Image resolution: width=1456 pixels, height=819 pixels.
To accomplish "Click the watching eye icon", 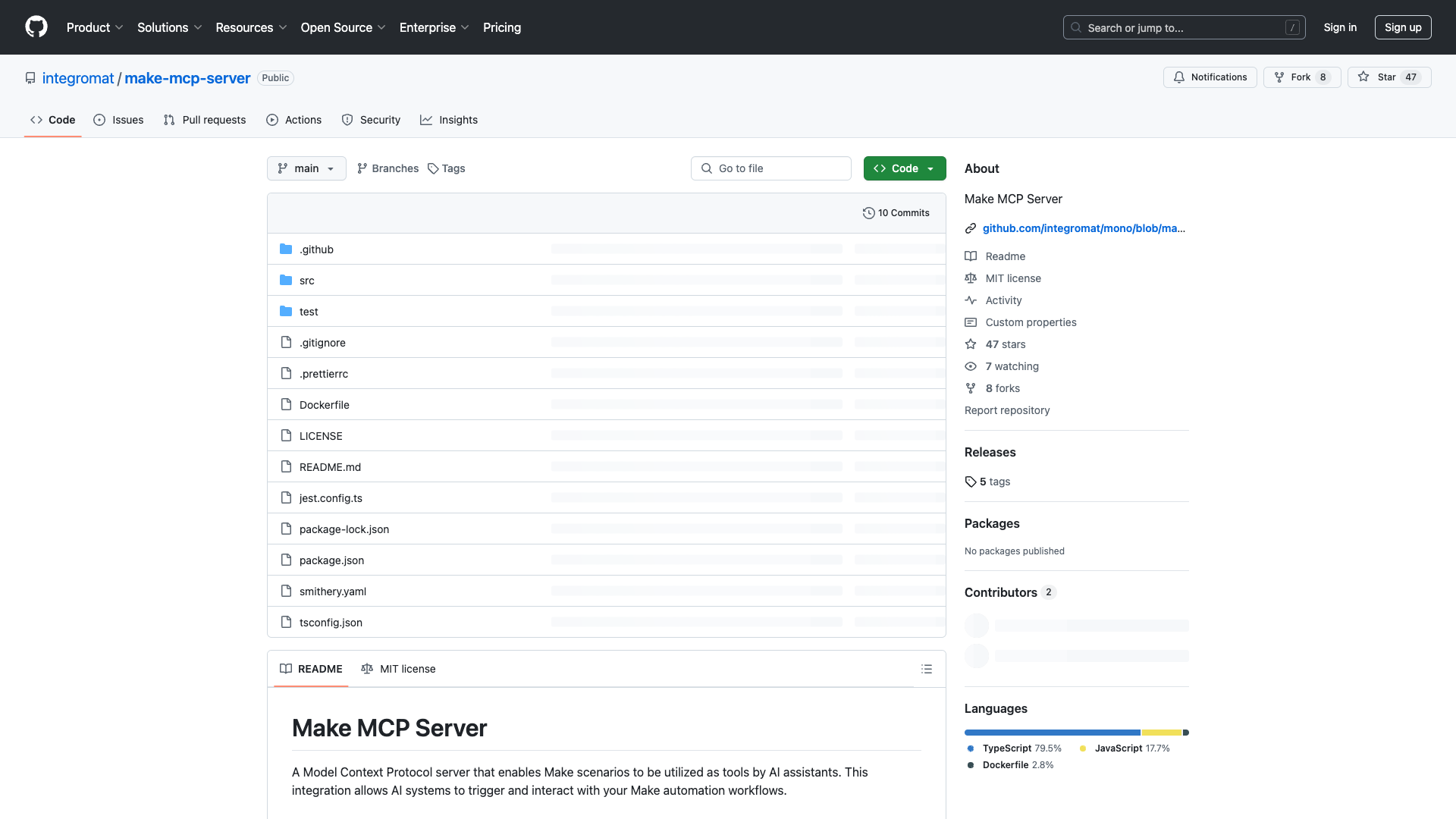I will (x=971, y=366).
